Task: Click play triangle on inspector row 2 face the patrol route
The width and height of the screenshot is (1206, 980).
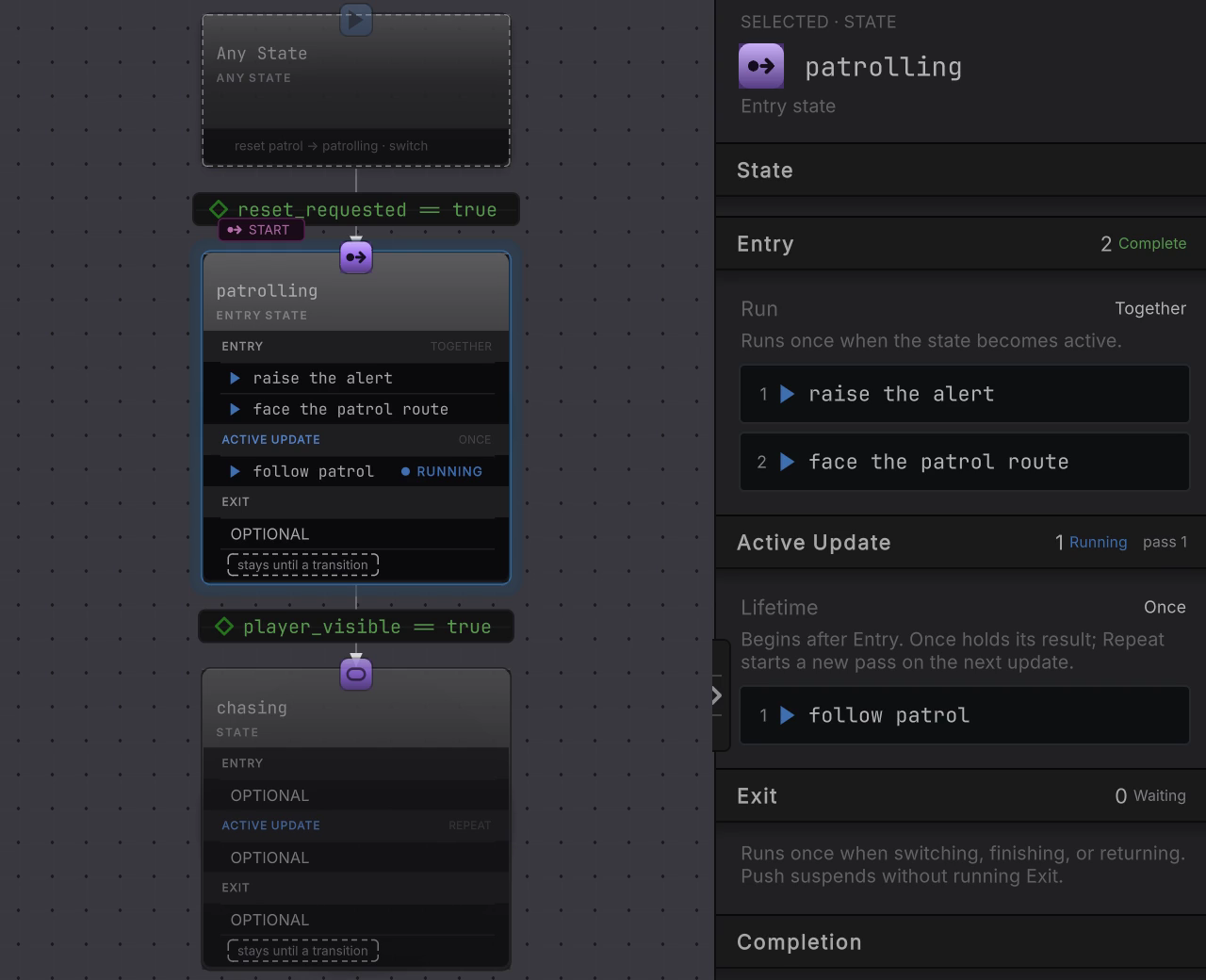Action: point(788,462)
